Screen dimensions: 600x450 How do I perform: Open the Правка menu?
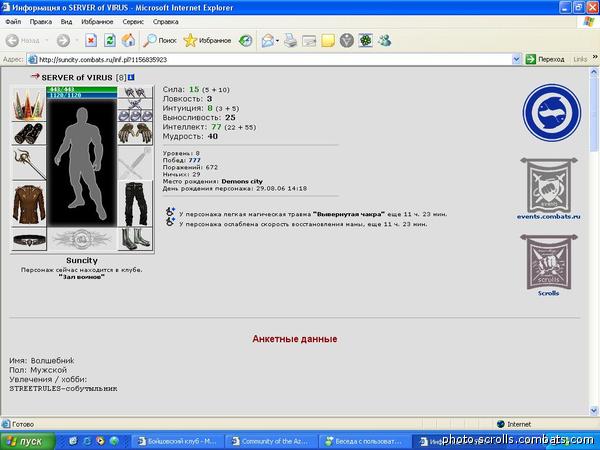(41, 22)
